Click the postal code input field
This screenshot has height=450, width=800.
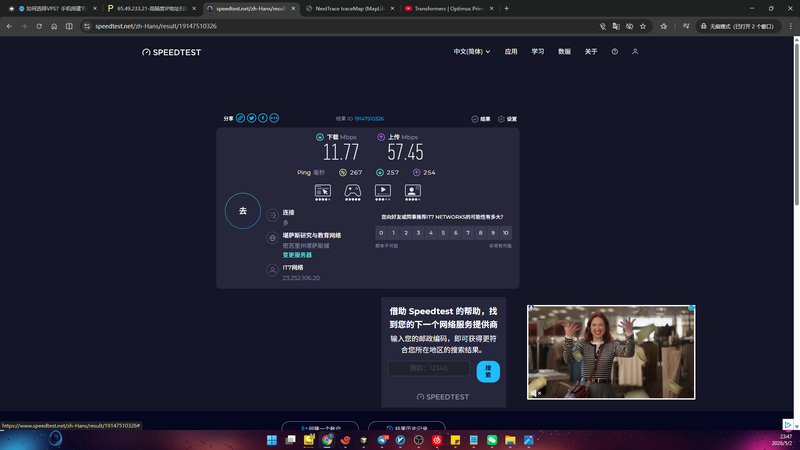429,368
